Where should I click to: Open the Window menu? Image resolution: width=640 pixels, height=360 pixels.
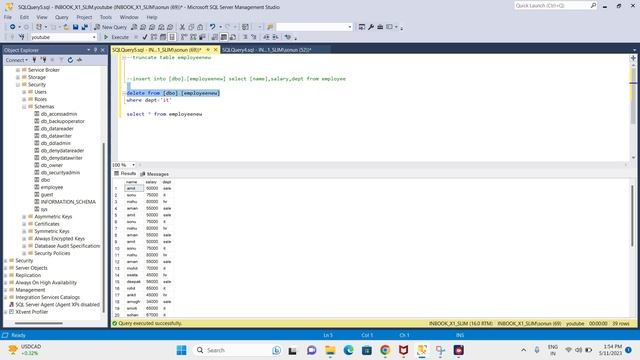coord(129,17)
